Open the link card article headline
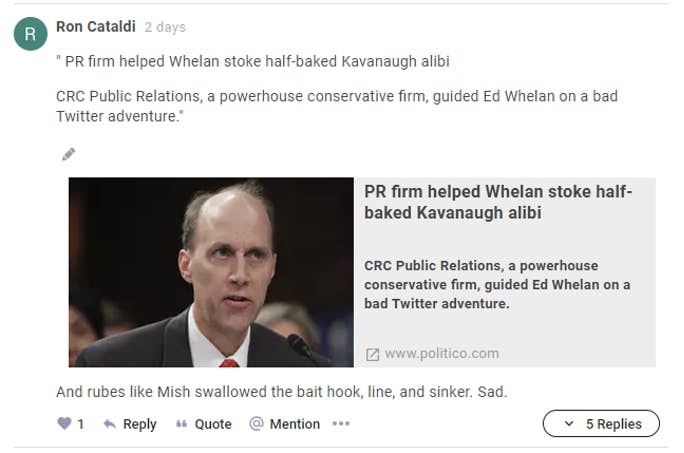This screenshot has width=684, height=453. point(498,202)
